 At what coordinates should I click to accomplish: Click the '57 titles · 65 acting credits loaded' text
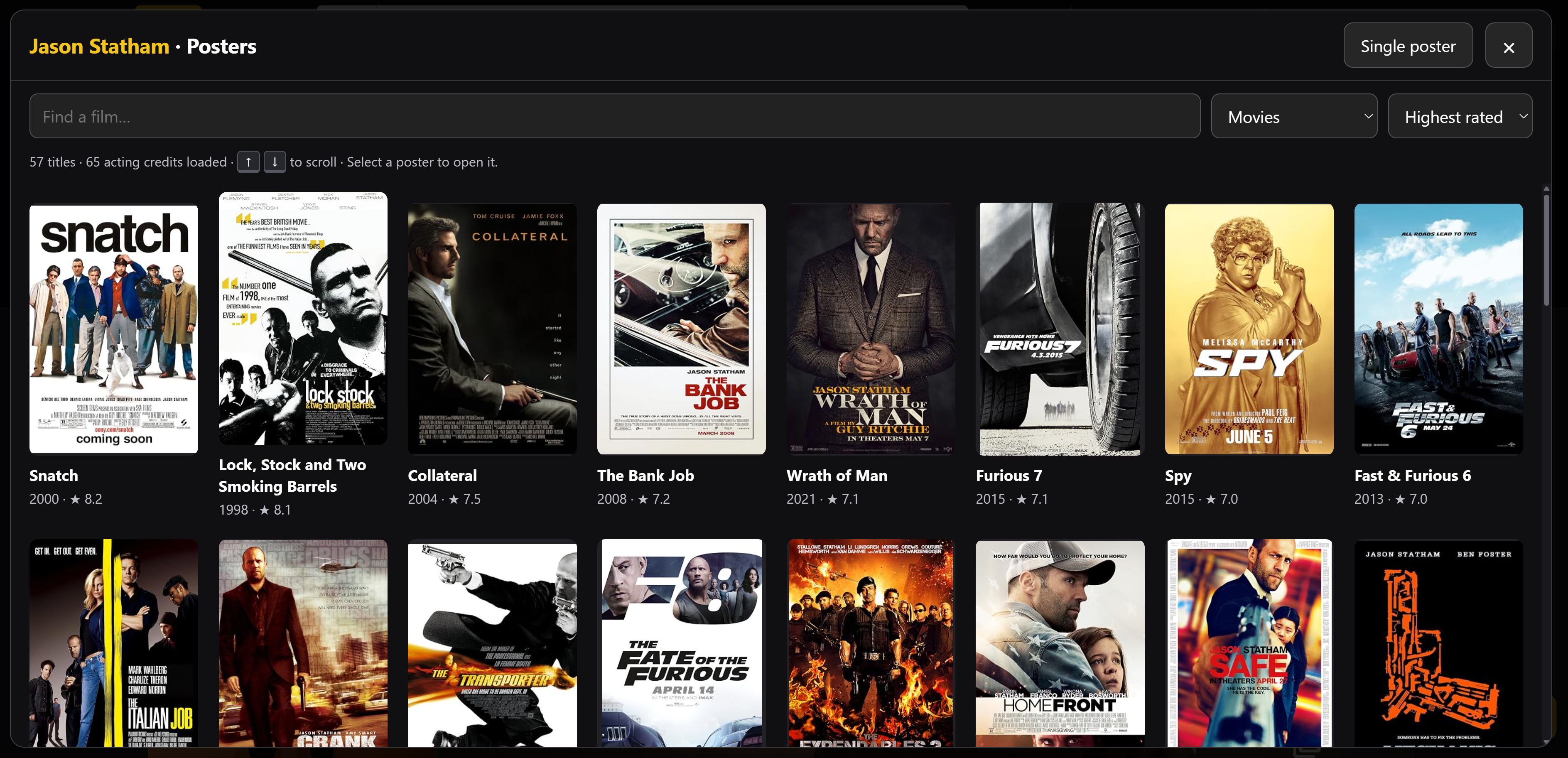(x=128, y=162)
